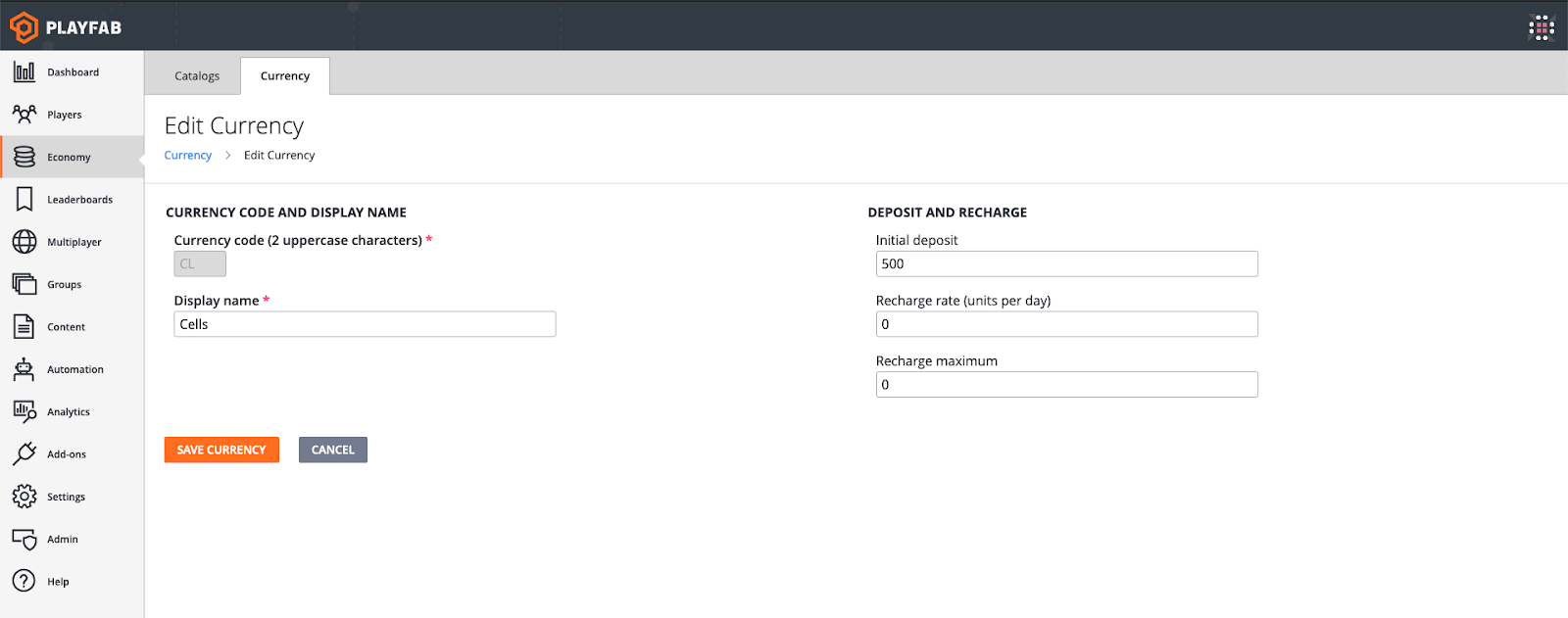Image resolution: width=1568 pixels, height=618 pixels.
Task: Open Groups in the sidebar
Action: pos(65,285)
